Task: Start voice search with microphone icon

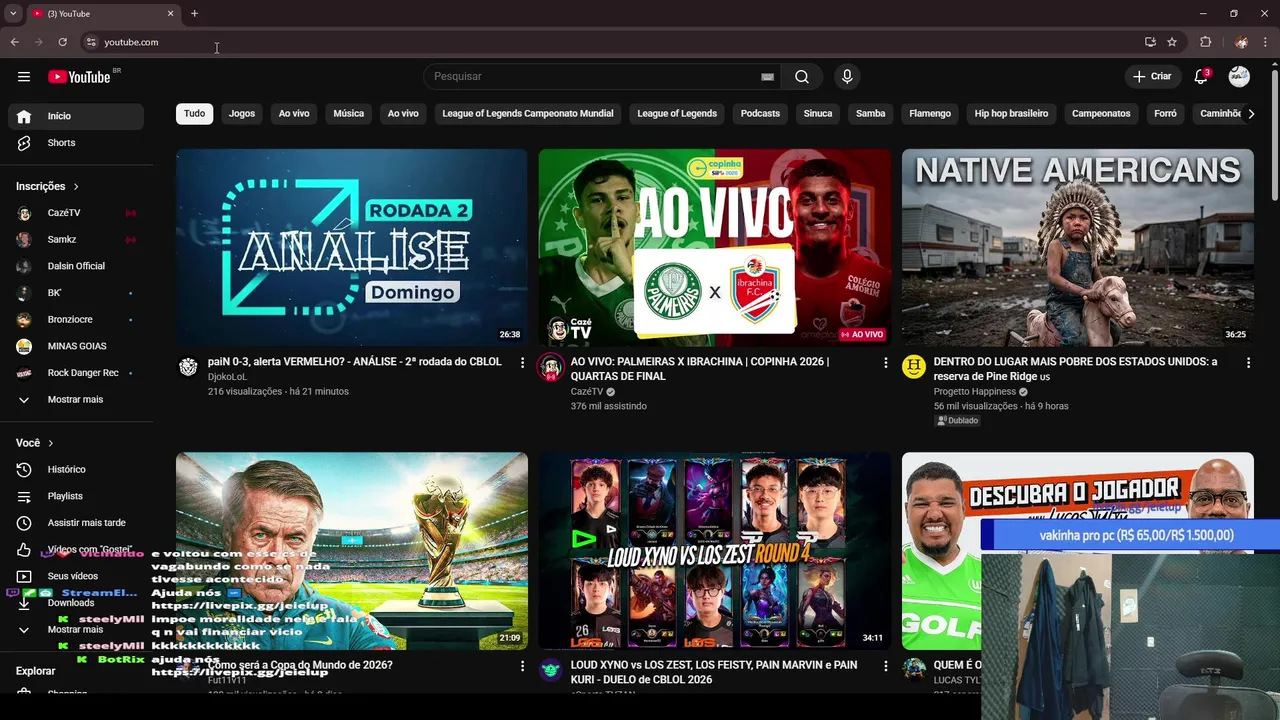Action: pyautogui.click(x=847, y=77)
